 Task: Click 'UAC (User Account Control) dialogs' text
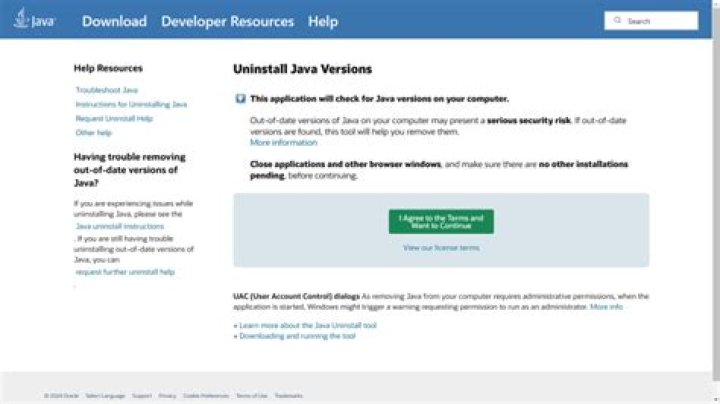296,296
